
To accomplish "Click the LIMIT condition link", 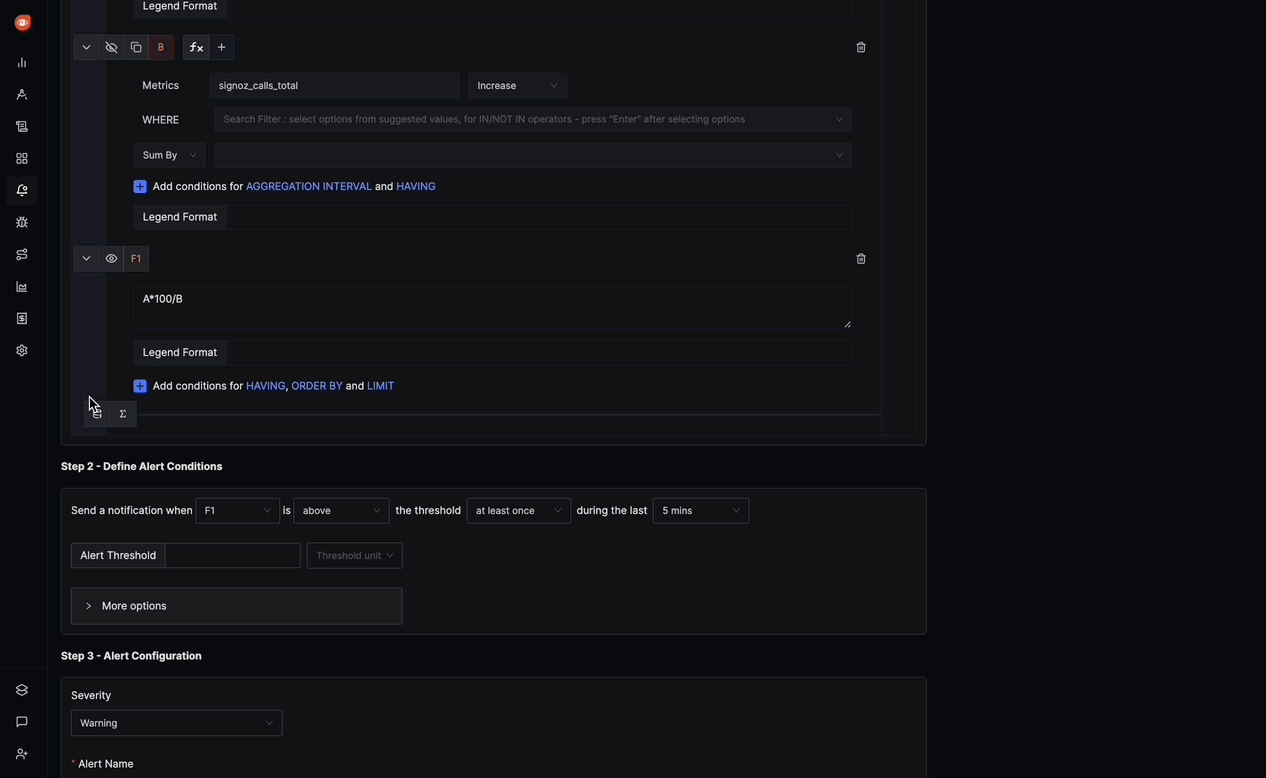I will coord(381,386).
